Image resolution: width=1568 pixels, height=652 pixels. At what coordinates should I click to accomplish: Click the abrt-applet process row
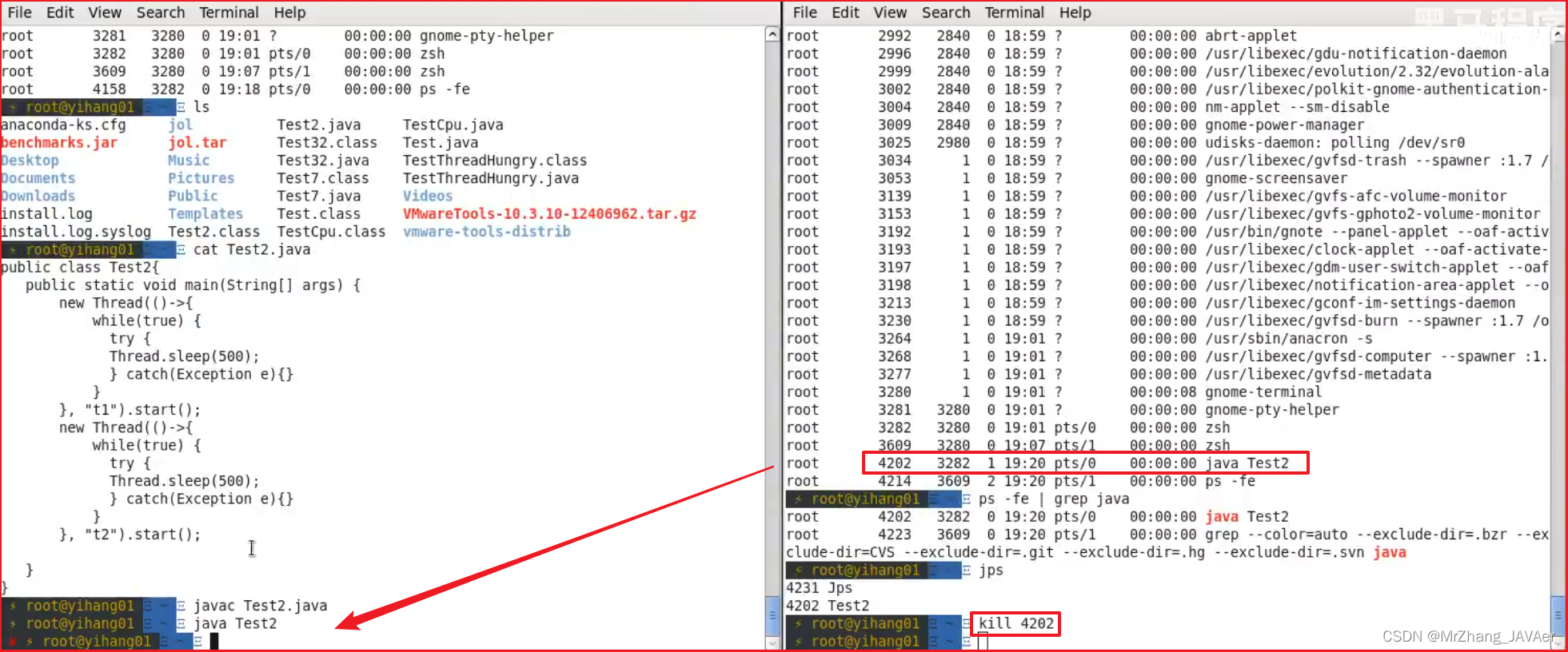pos(1042,35)
